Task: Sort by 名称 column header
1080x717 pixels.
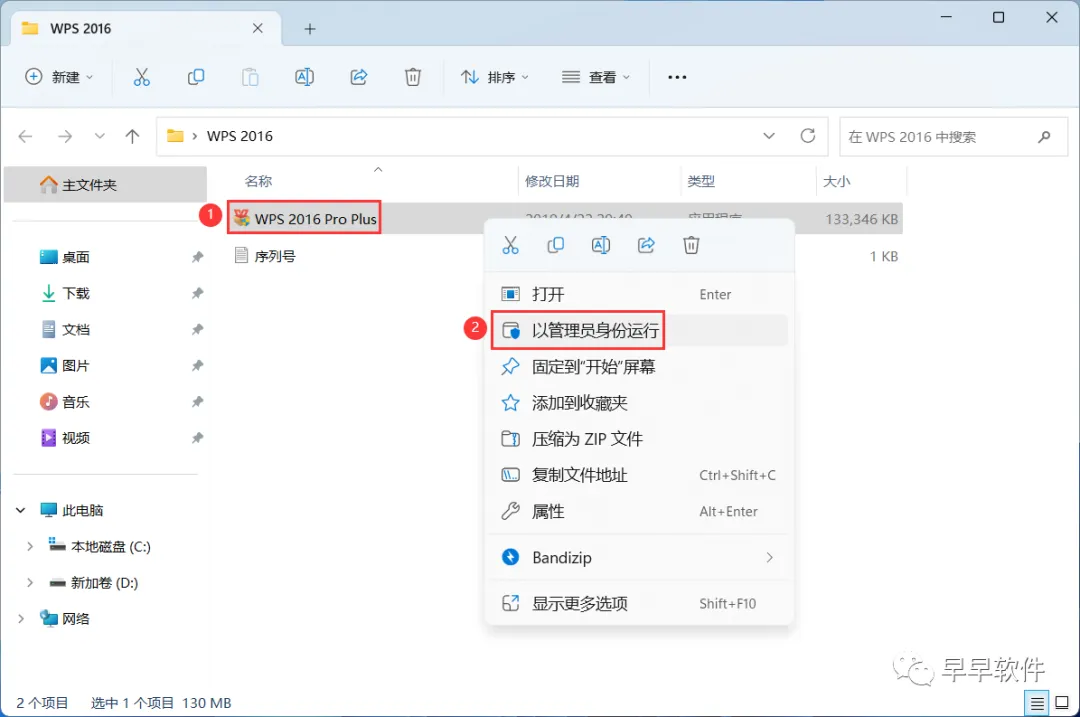Action: [x=258, y=181]
